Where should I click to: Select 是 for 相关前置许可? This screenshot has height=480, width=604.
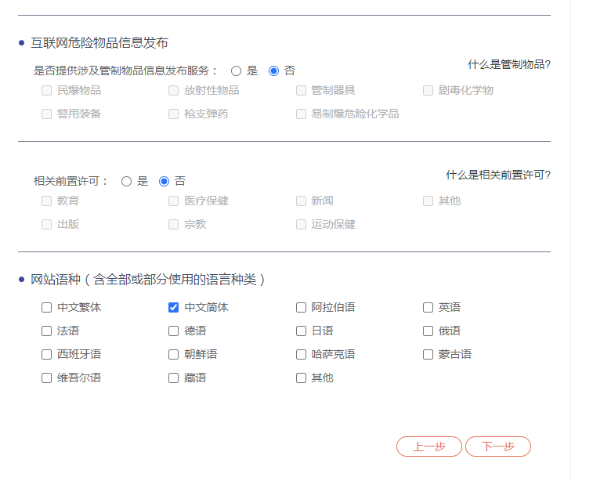pos(126,181)
